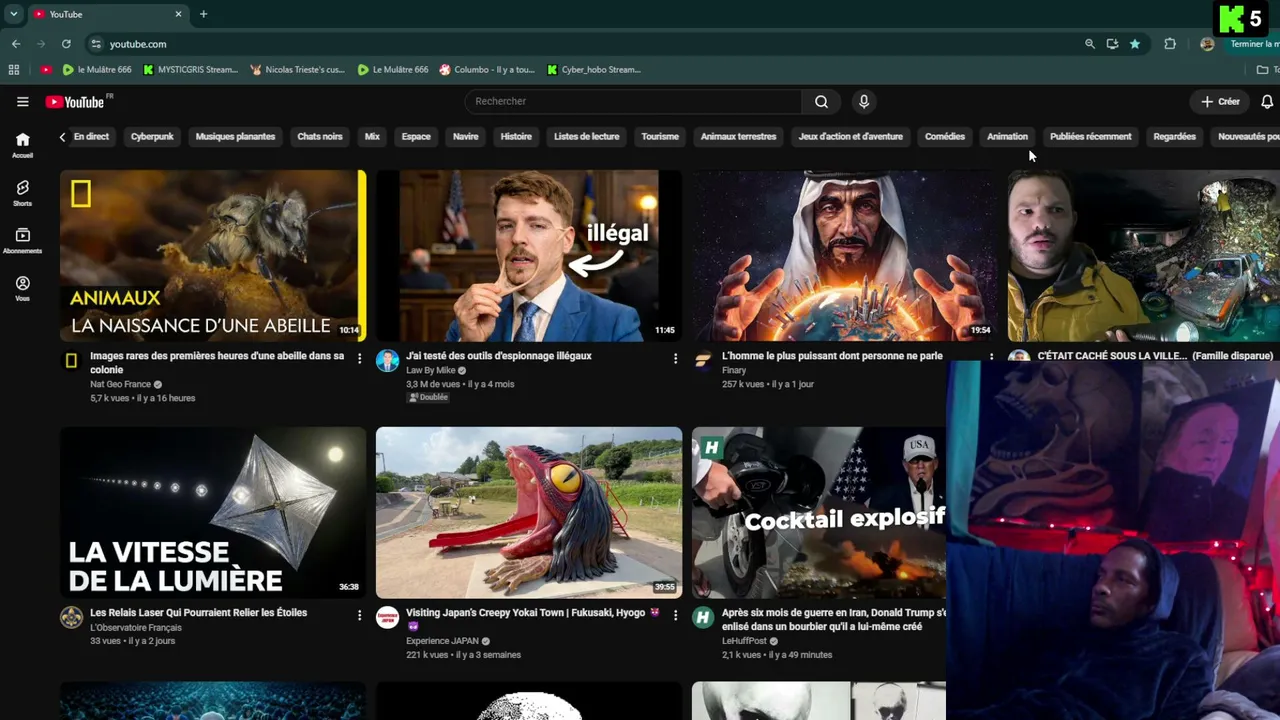Open Accueil in the left sidebar

[22, 145]
